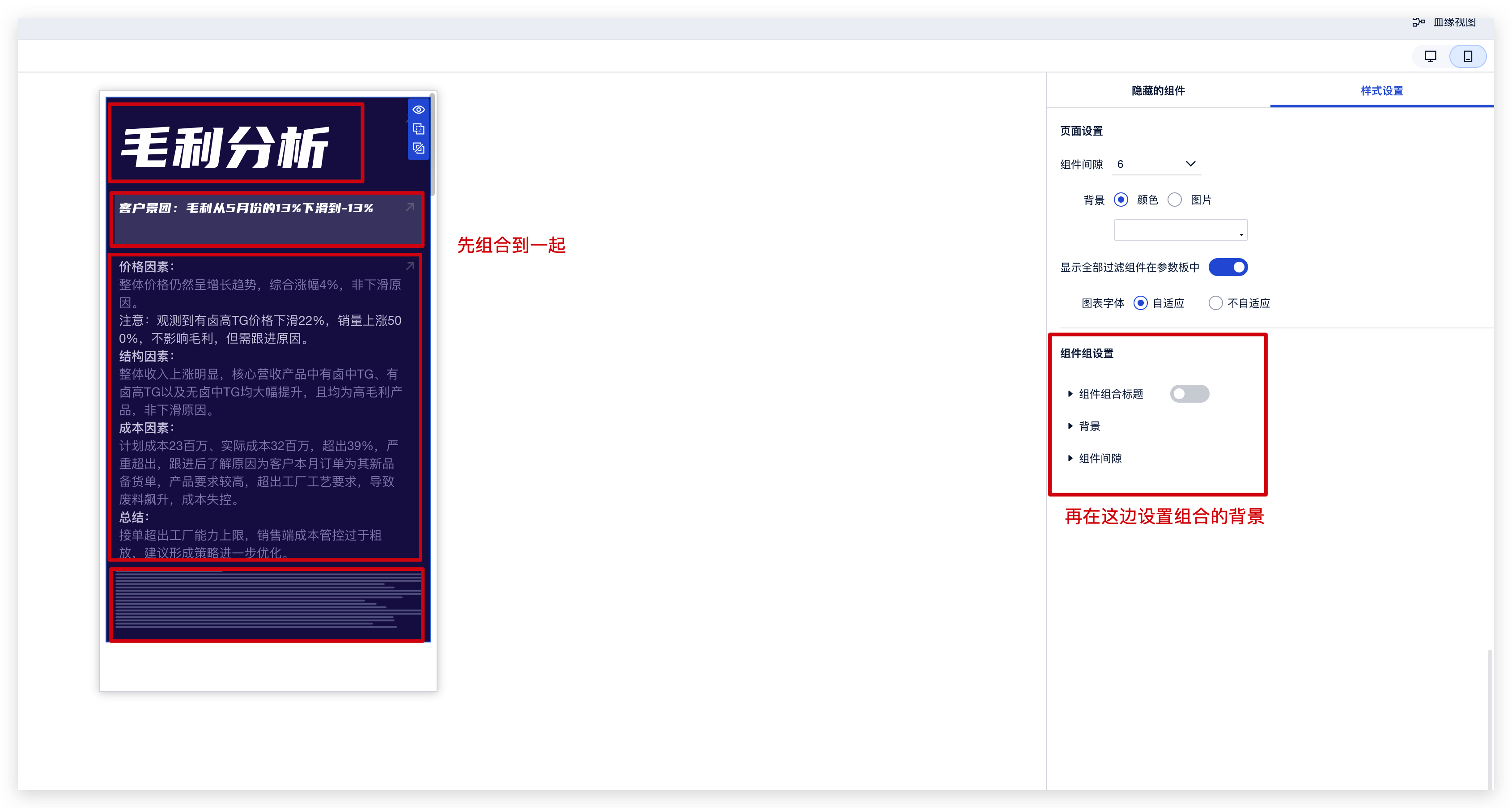Open the 隐藏的组件 tab
This screenshot has height=808, width=1512.
(1158, 90)
